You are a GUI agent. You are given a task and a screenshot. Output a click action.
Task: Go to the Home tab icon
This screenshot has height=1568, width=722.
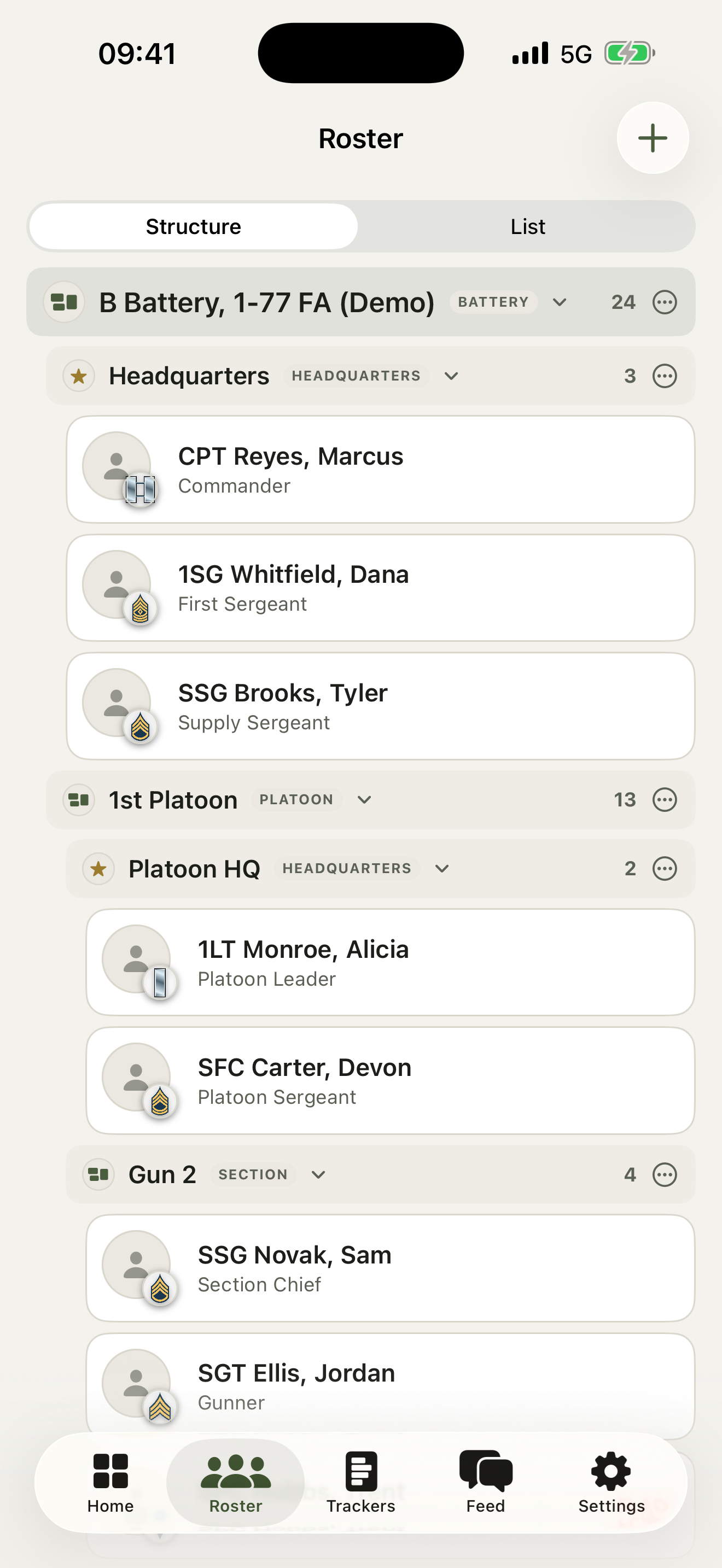pyautogui.click(x=110, y=1471)
